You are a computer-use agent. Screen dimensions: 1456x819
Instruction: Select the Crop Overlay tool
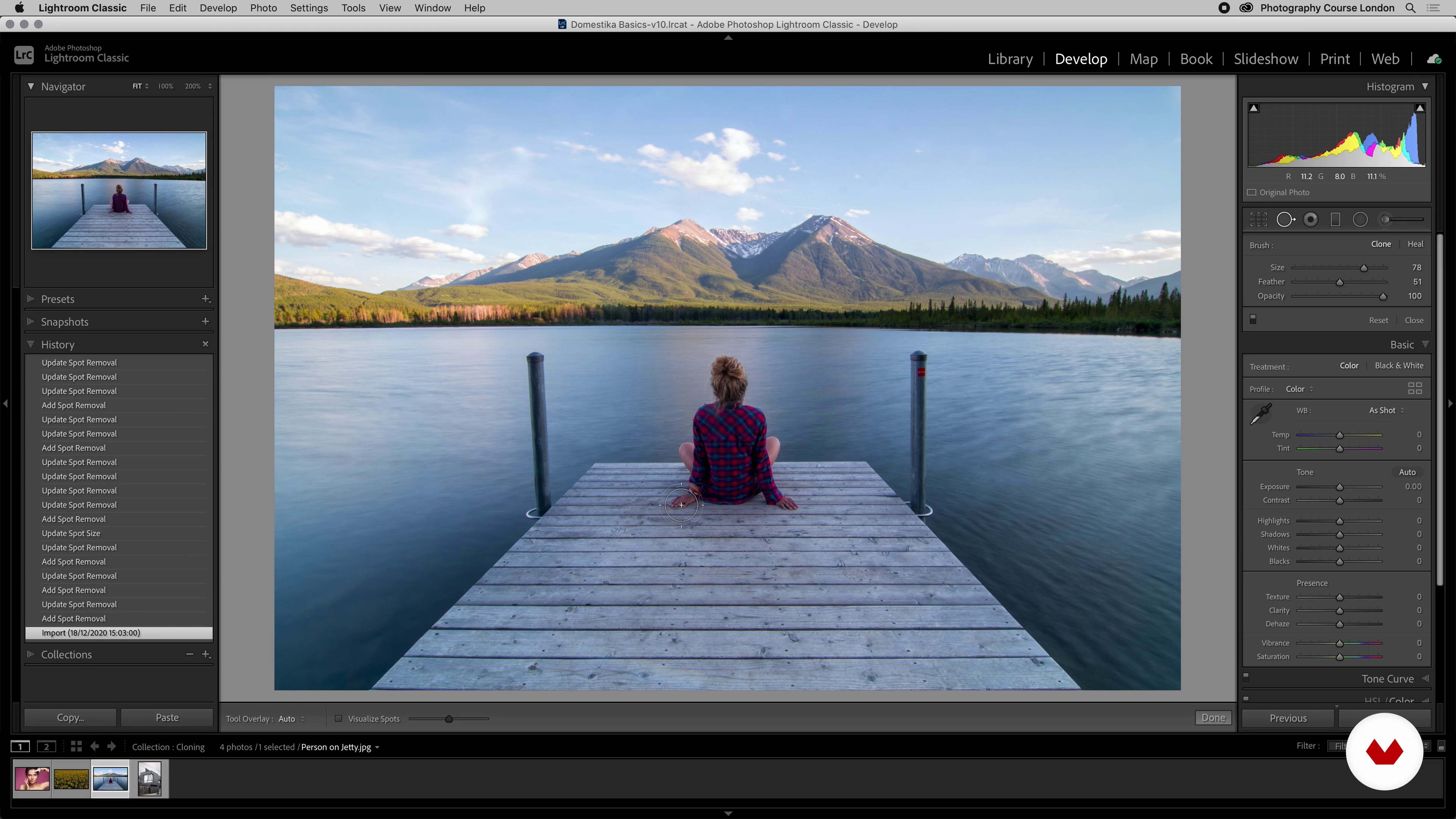point(1258,219)
